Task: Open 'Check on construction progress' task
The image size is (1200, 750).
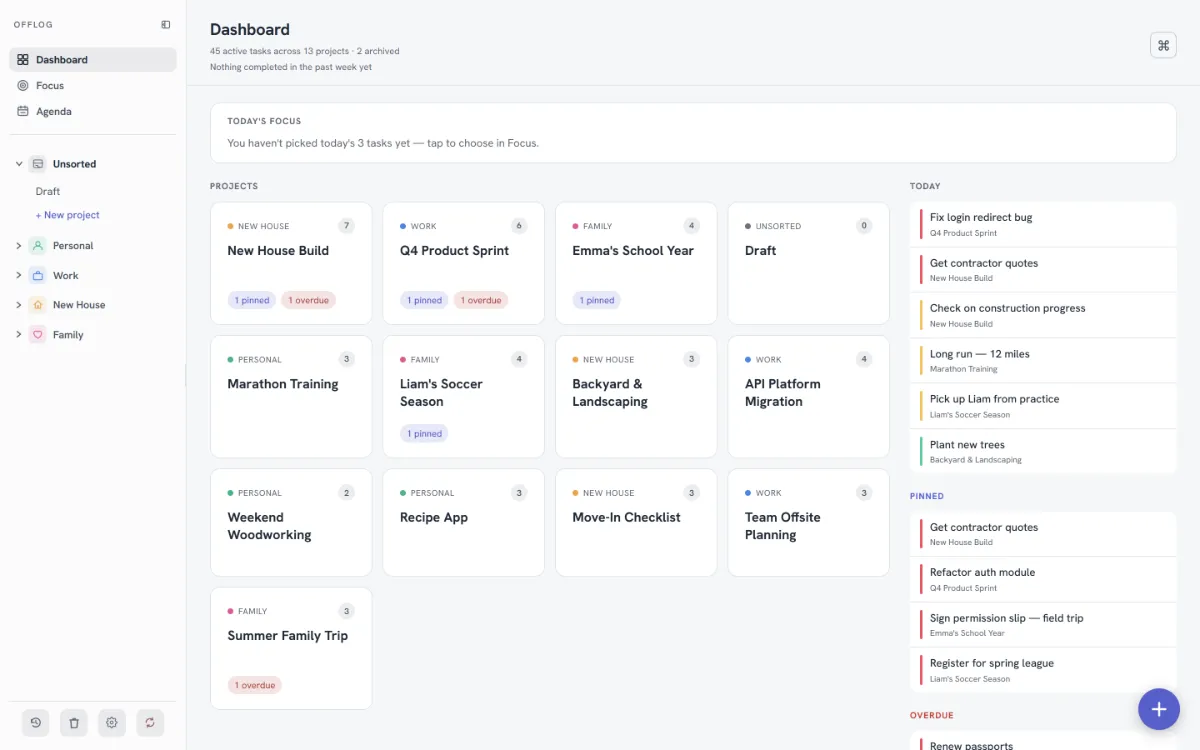Action: coord(1043,315)
